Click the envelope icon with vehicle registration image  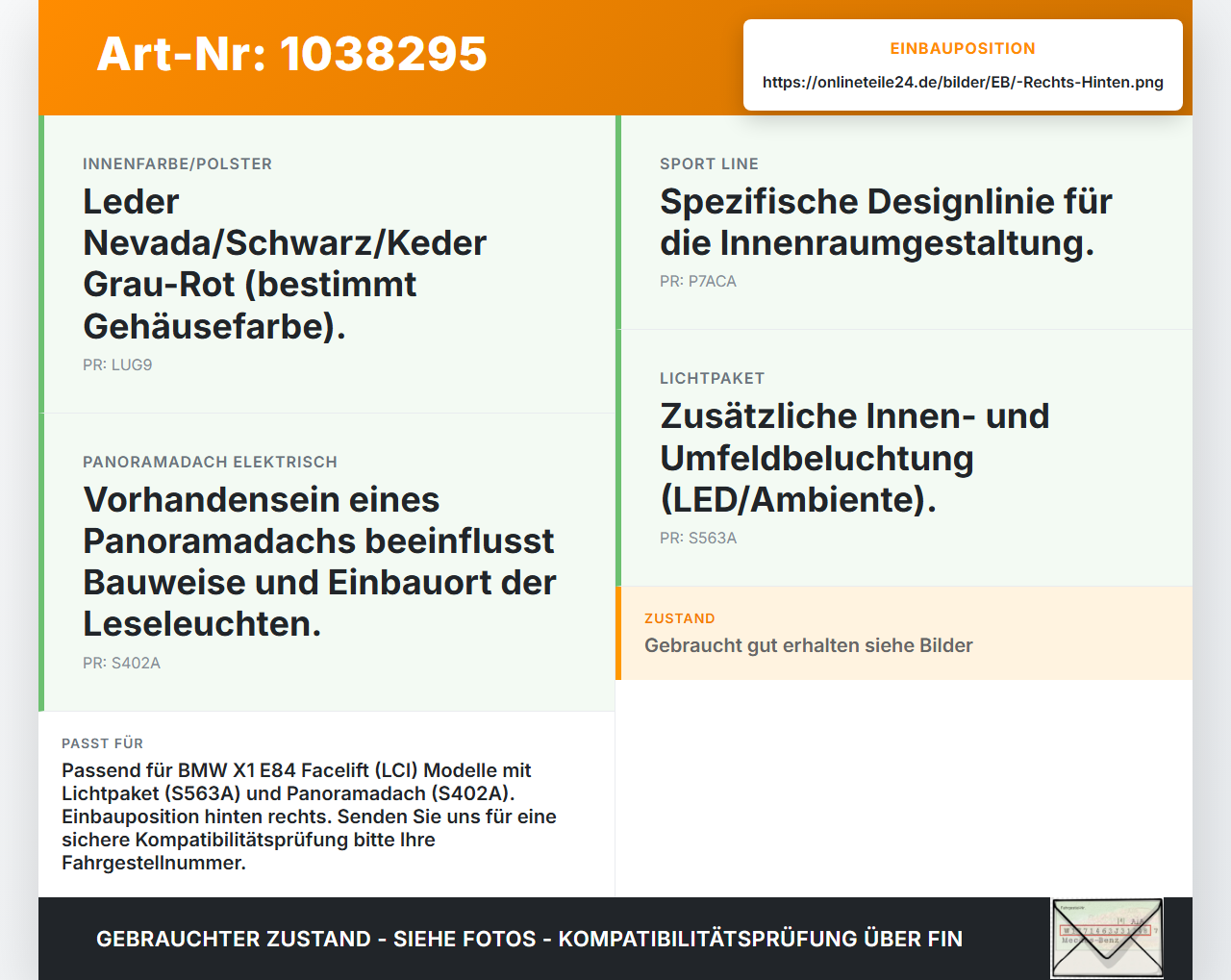[1107, 938]
